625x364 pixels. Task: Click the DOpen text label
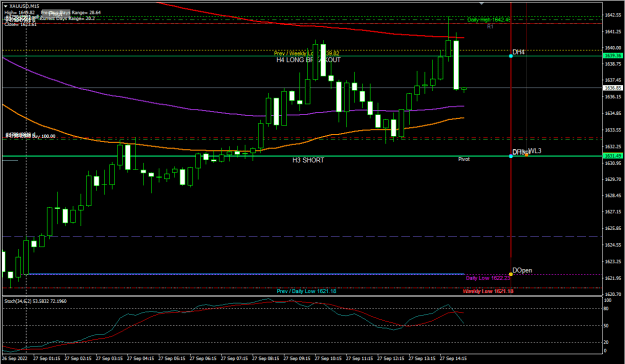pos(522,270)
